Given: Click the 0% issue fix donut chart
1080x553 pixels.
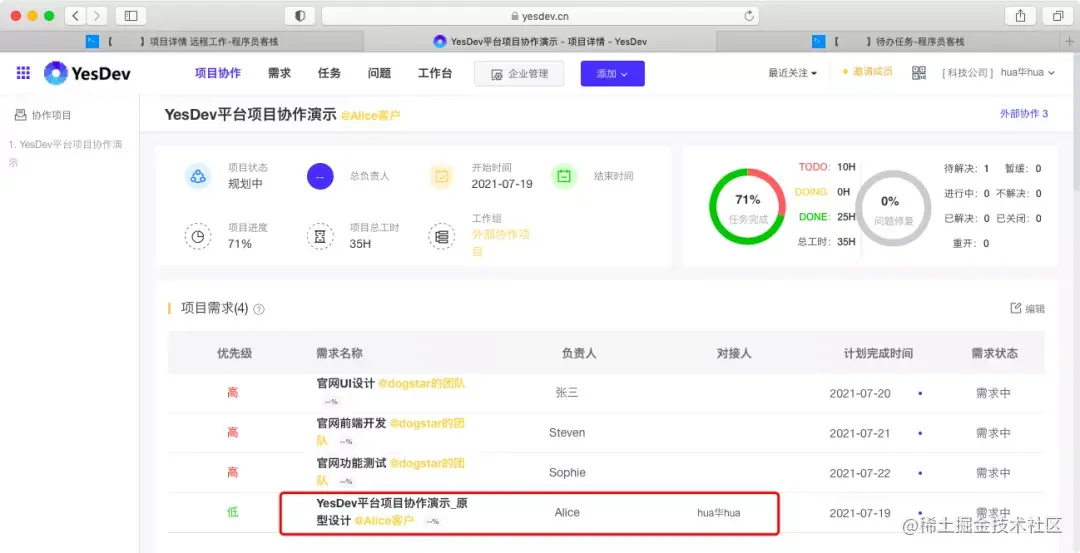Looking at the screenshot, I should pyautogui.click(x=893, y=207).
